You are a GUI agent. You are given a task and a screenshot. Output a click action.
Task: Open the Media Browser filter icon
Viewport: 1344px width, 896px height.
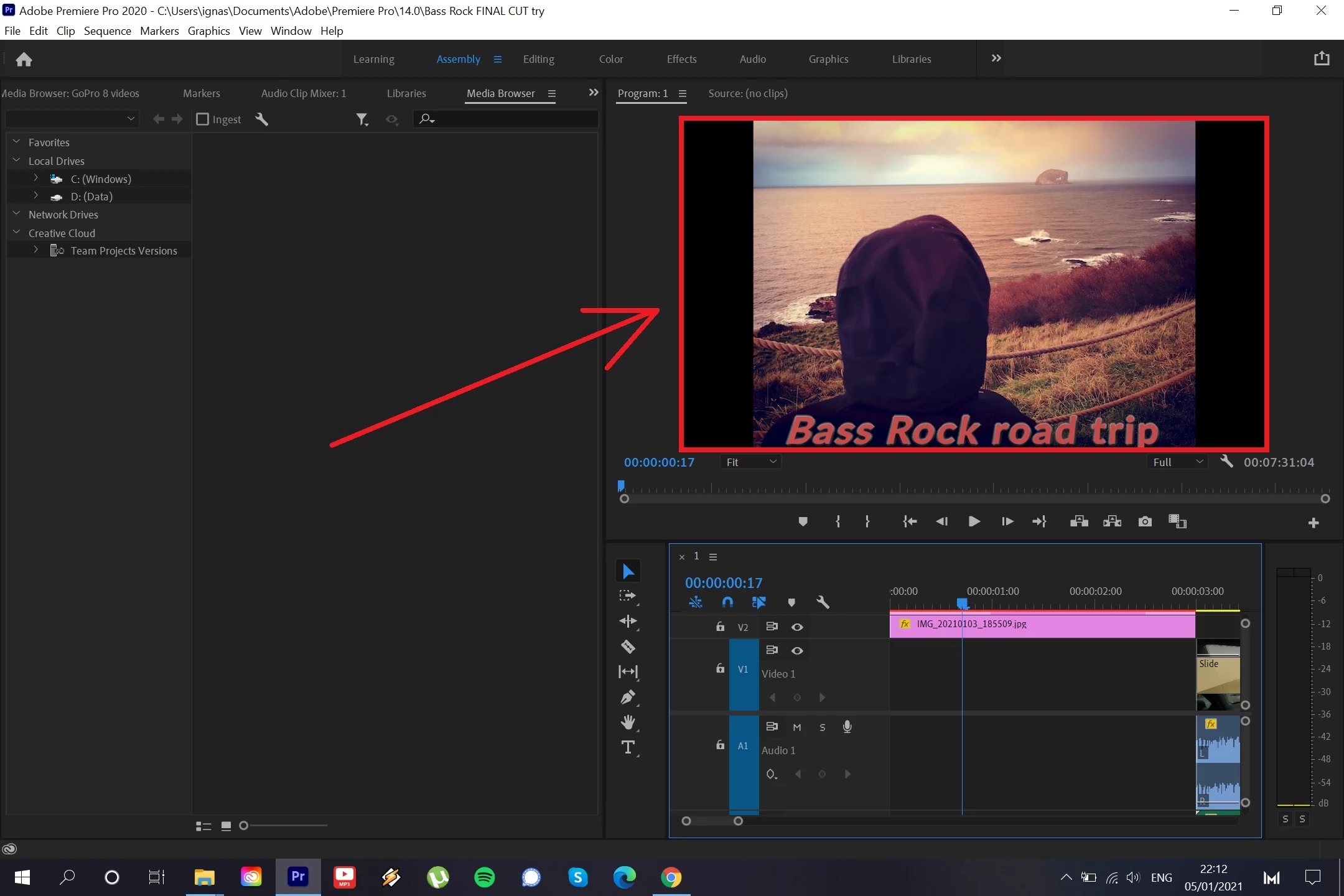(362, 119)
